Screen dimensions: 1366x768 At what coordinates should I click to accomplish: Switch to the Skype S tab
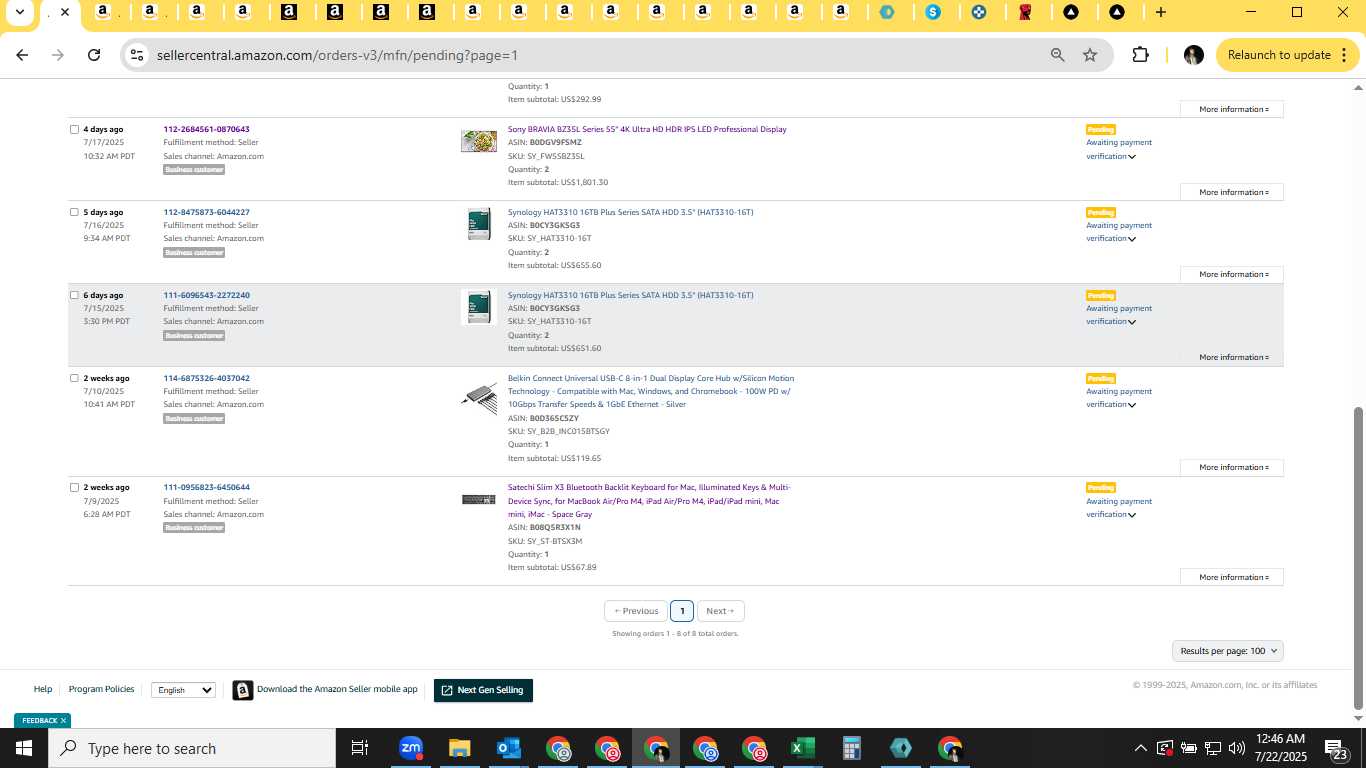pyautogui.click(x=933, y=12)
